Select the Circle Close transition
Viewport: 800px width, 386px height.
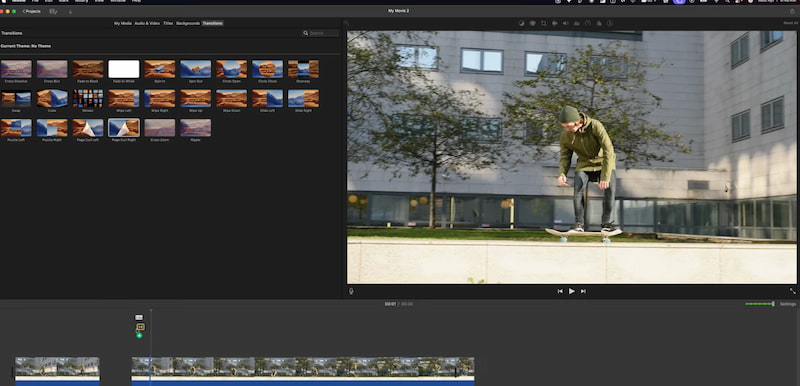(267, 69)
